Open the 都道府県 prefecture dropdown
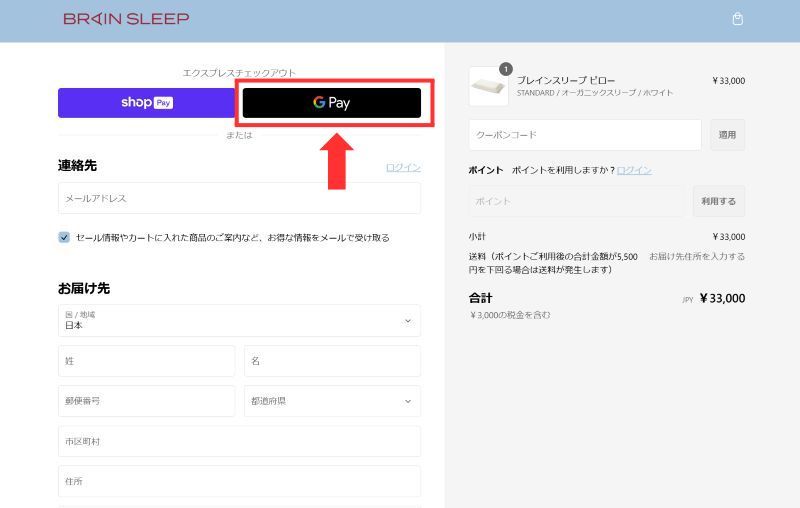Viewport: 800px width, 508px height. click(x=332, y=401)
